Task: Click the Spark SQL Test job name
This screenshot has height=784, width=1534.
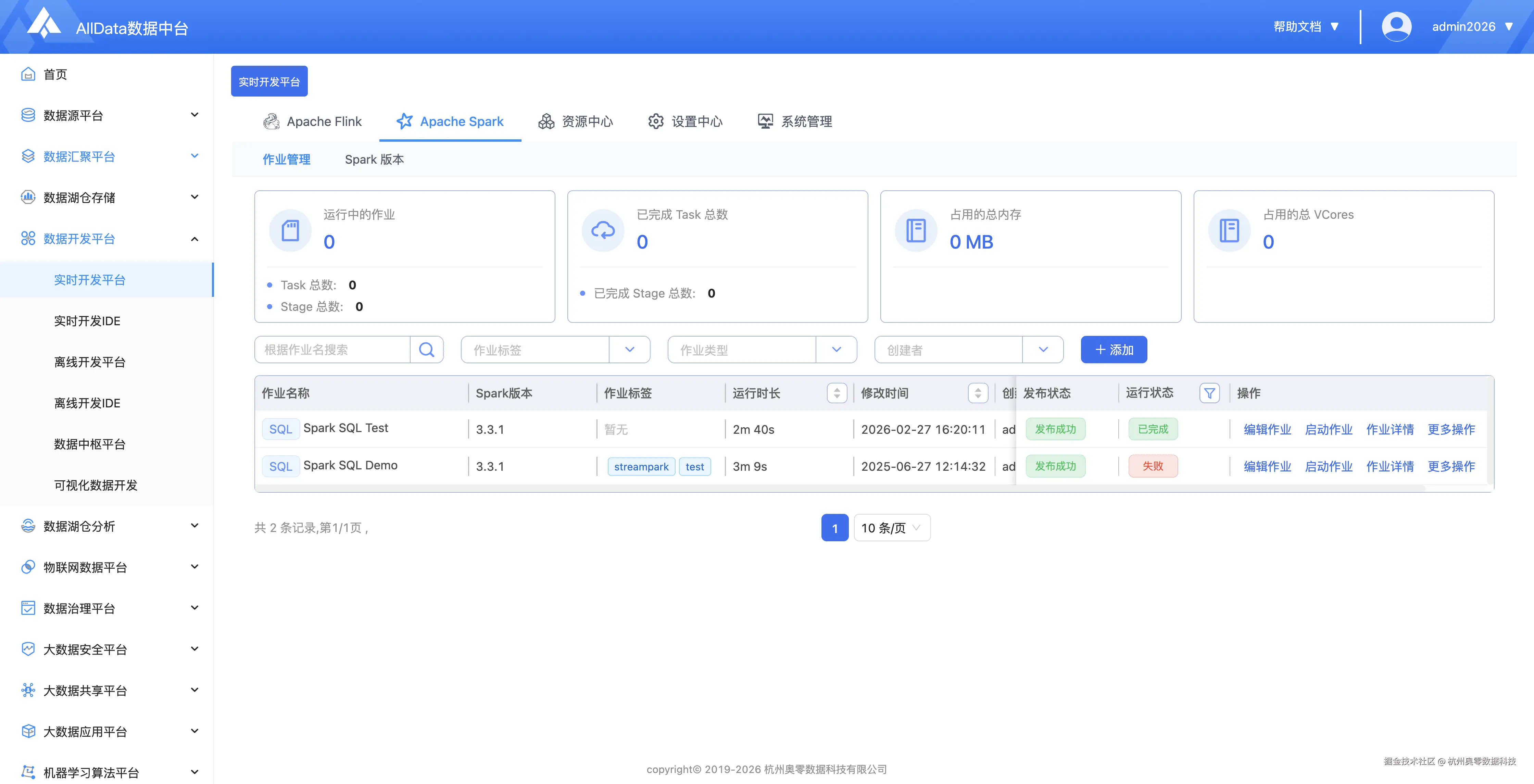Action: 345,428
